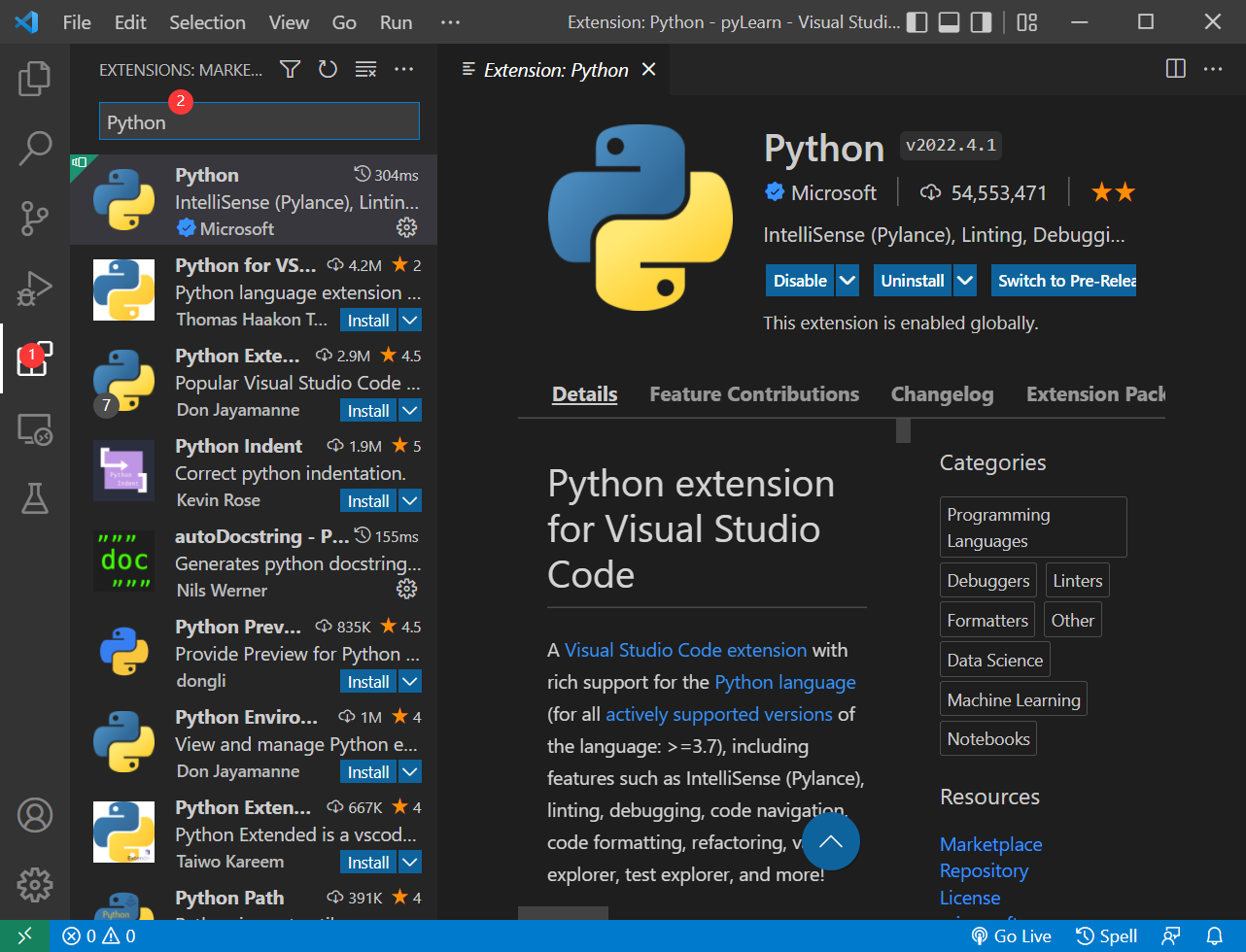Open Uninstall dropdown arrow
Image resolution: width=1246 pixels, height=952 pixels.
(965, 281)
